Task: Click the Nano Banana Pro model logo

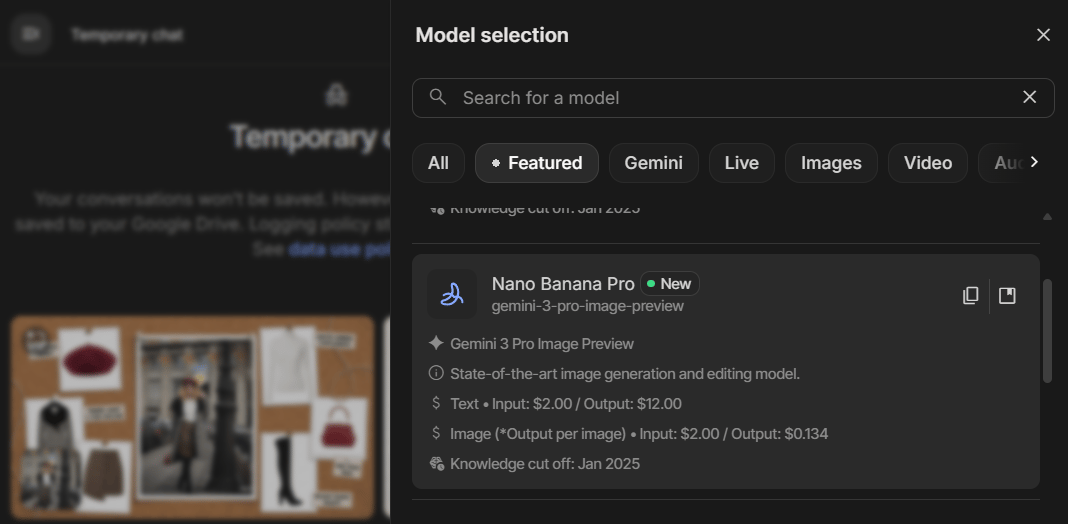Action: [x=452, y=295]
